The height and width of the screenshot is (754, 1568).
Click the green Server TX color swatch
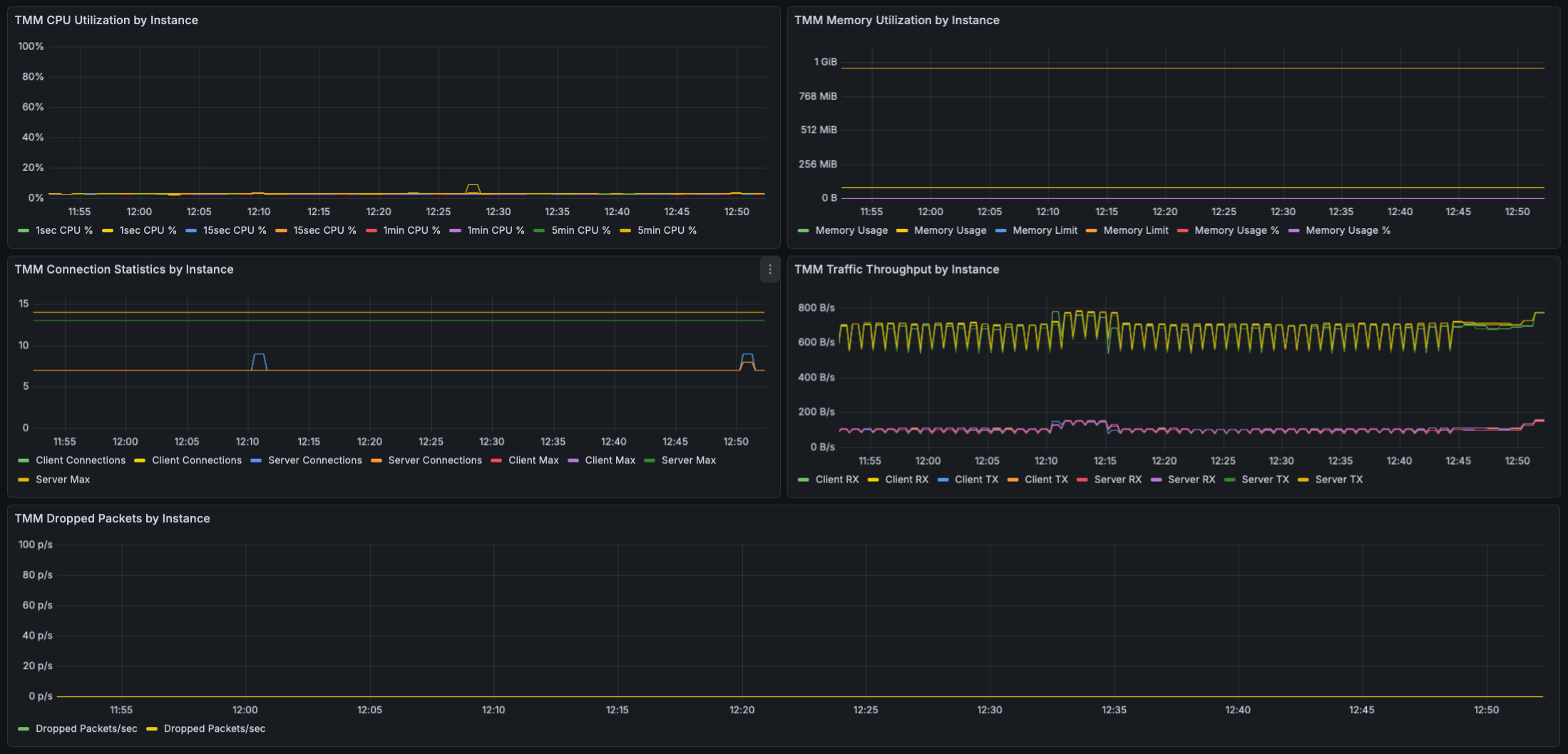[x=1230, y=480]
